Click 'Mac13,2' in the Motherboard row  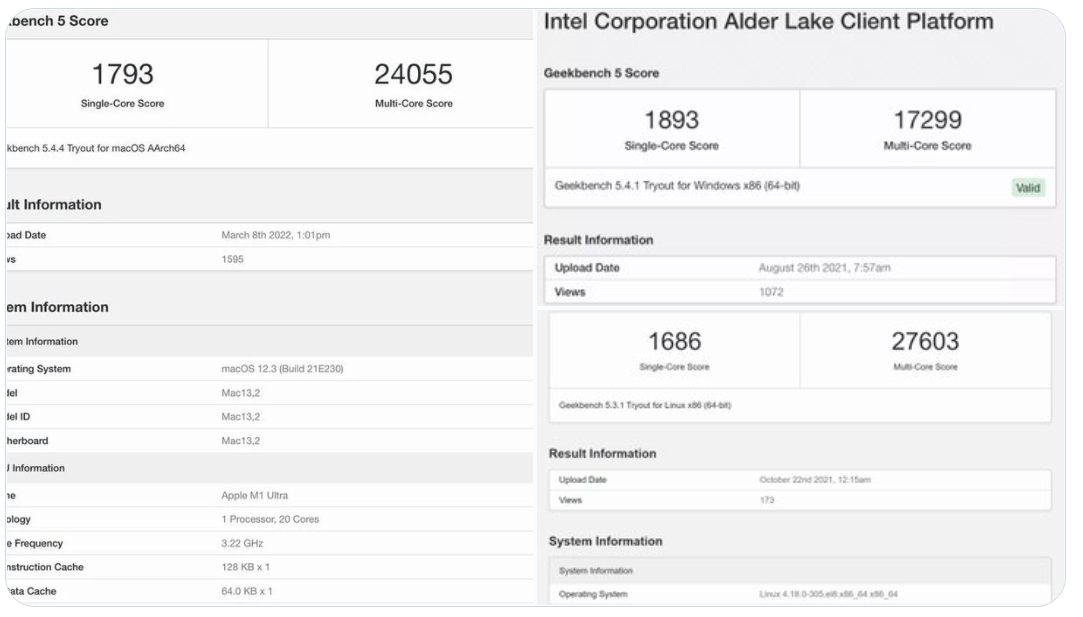(240, 441)
